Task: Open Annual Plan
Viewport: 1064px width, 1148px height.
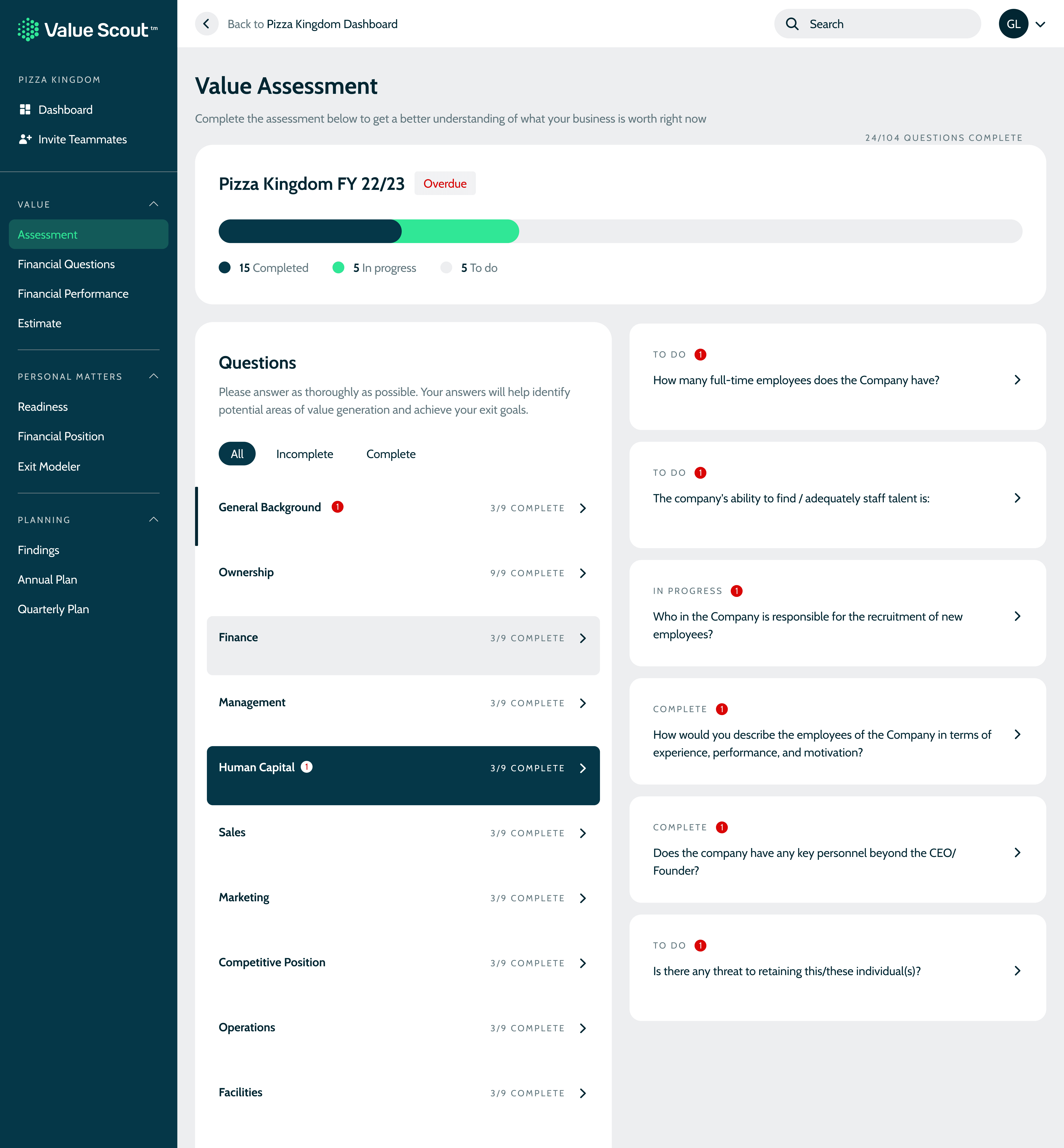Action: (47, 580)
